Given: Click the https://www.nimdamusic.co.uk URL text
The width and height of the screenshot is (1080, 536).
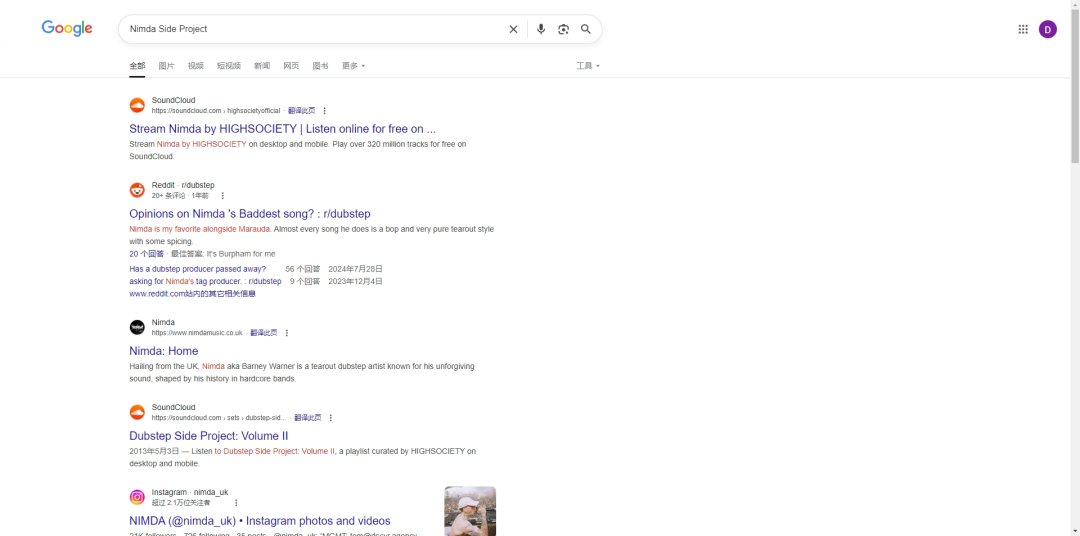Looking at the screenshot, I should pyautogui.click(x=198, y=333).
